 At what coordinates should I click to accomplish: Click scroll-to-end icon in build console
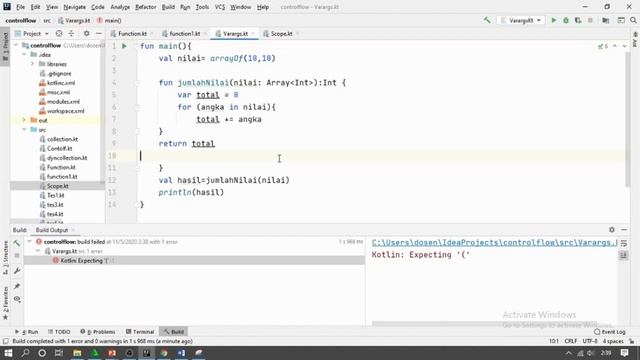click(x=624, y=256)
